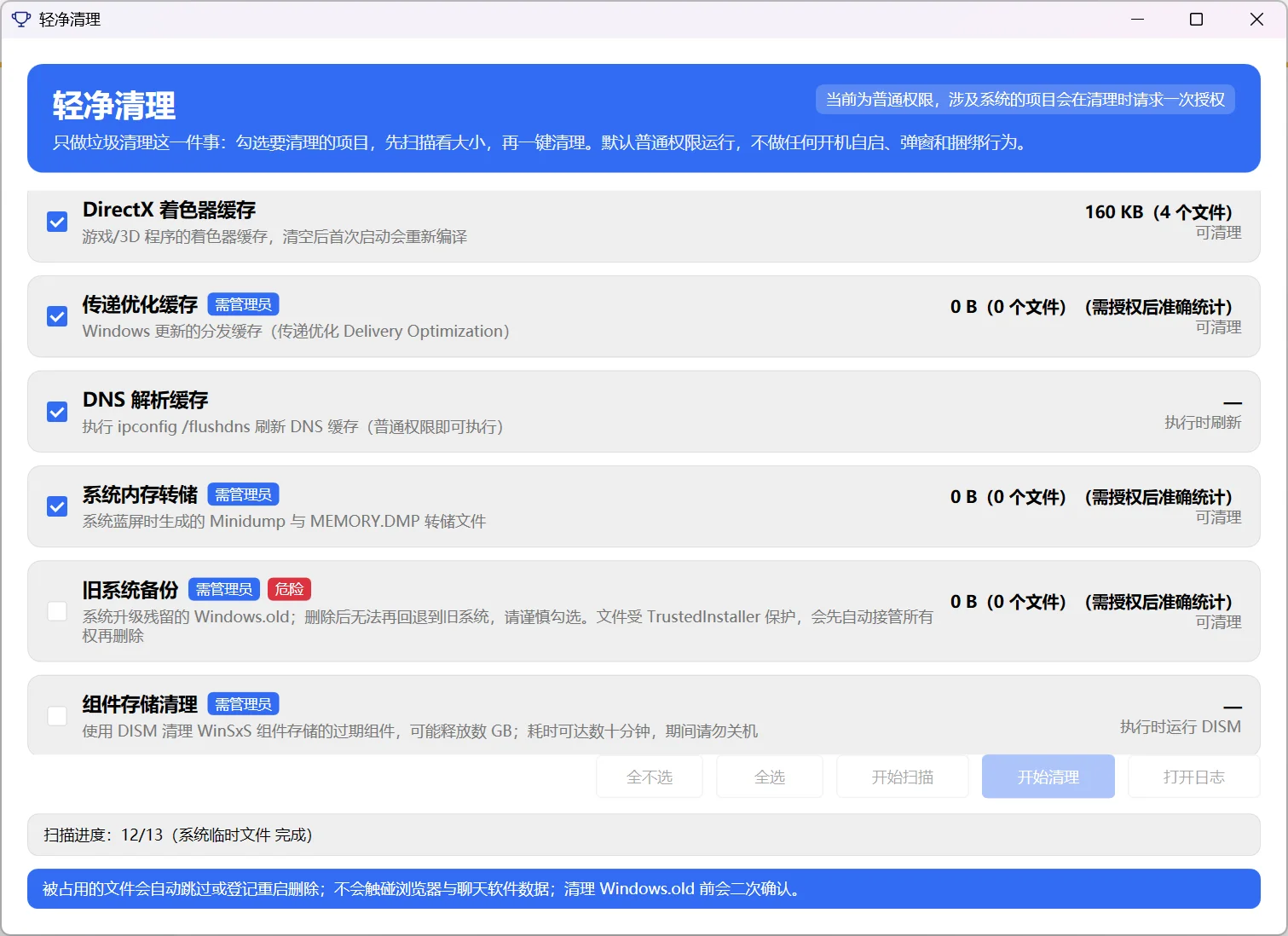This screenshot has height=936, width=1288.
Task: Disable the DNS 解析缓存 checkbox
Action: click(57, 412)
